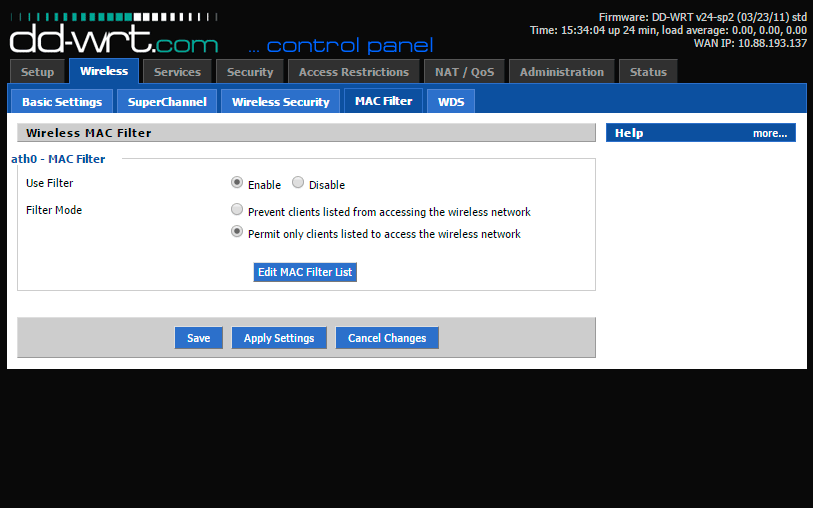Click Edit MAC Filter List button

click(x=305, y=272)
